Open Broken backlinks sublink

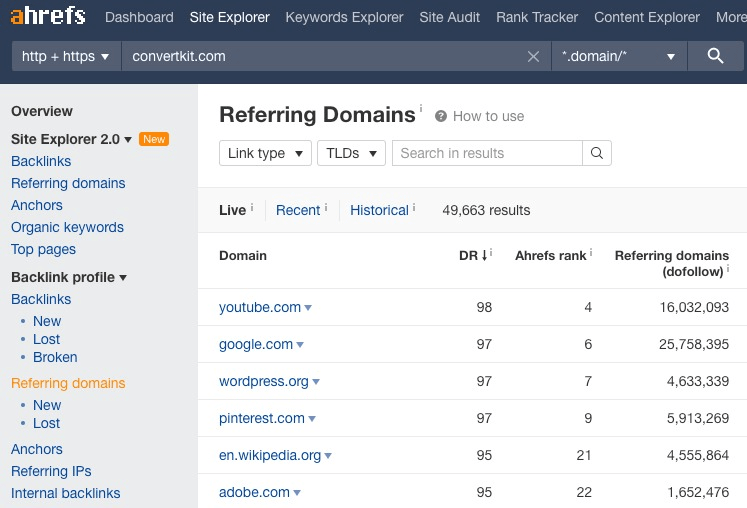pyautogui.click(x=55, y=357)
